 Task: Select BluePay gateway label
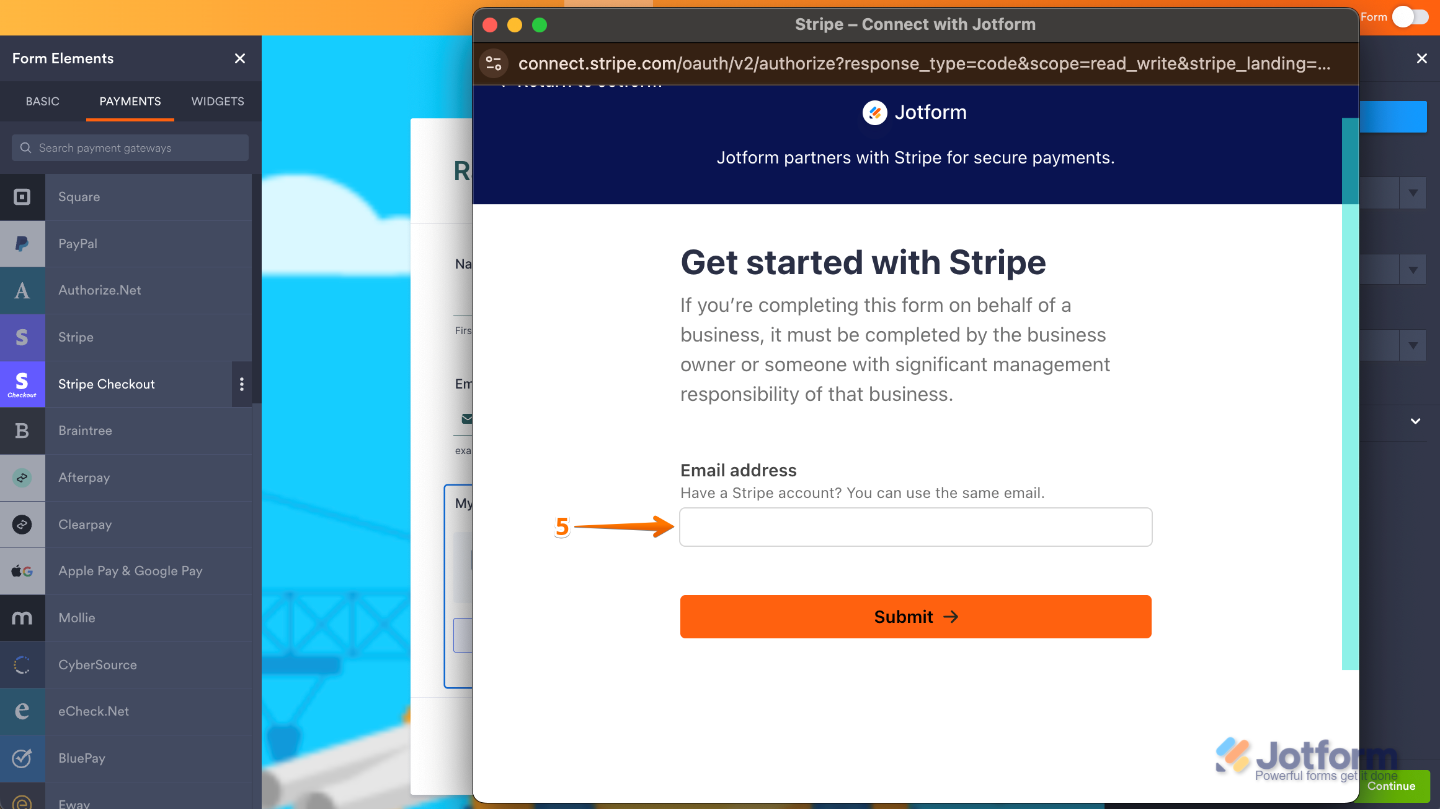coord(82,758)
